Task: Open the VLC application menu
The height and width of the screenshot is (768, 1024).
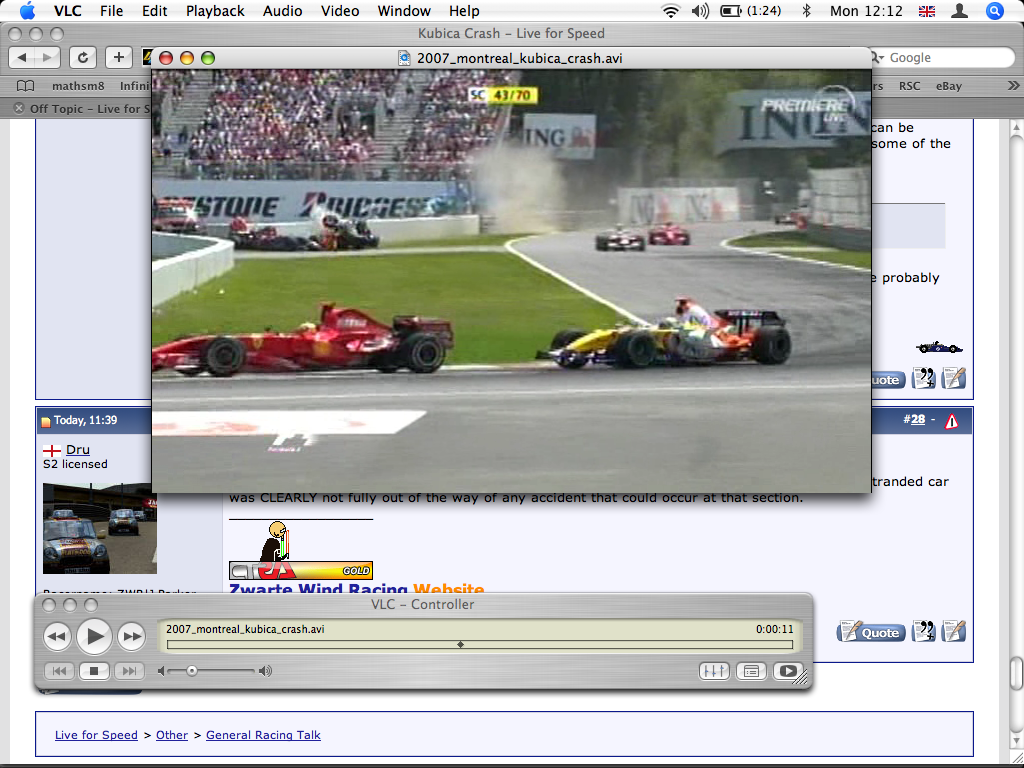Action: click(67, 11)
